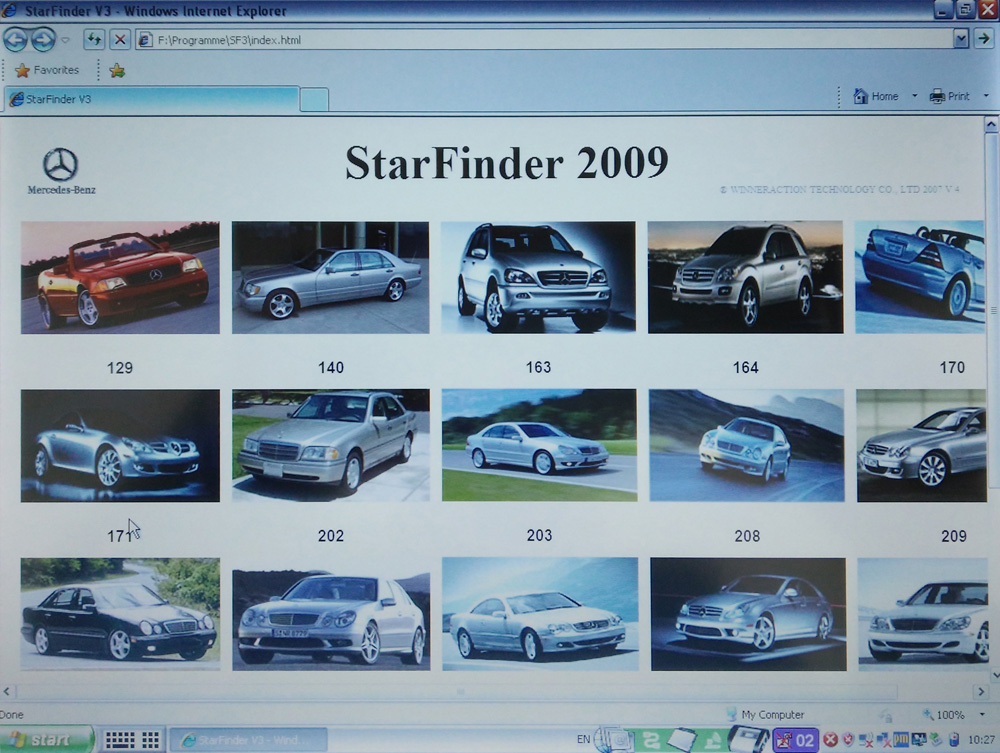This screenshot has width=1000, height=753.
Task: Click the model number 163 label
Action: point(538,367)
